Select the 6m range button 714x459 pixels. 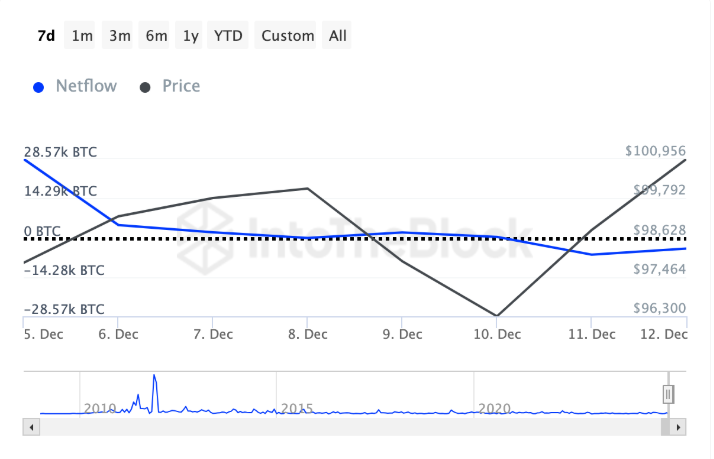click(x=156, y=35)
